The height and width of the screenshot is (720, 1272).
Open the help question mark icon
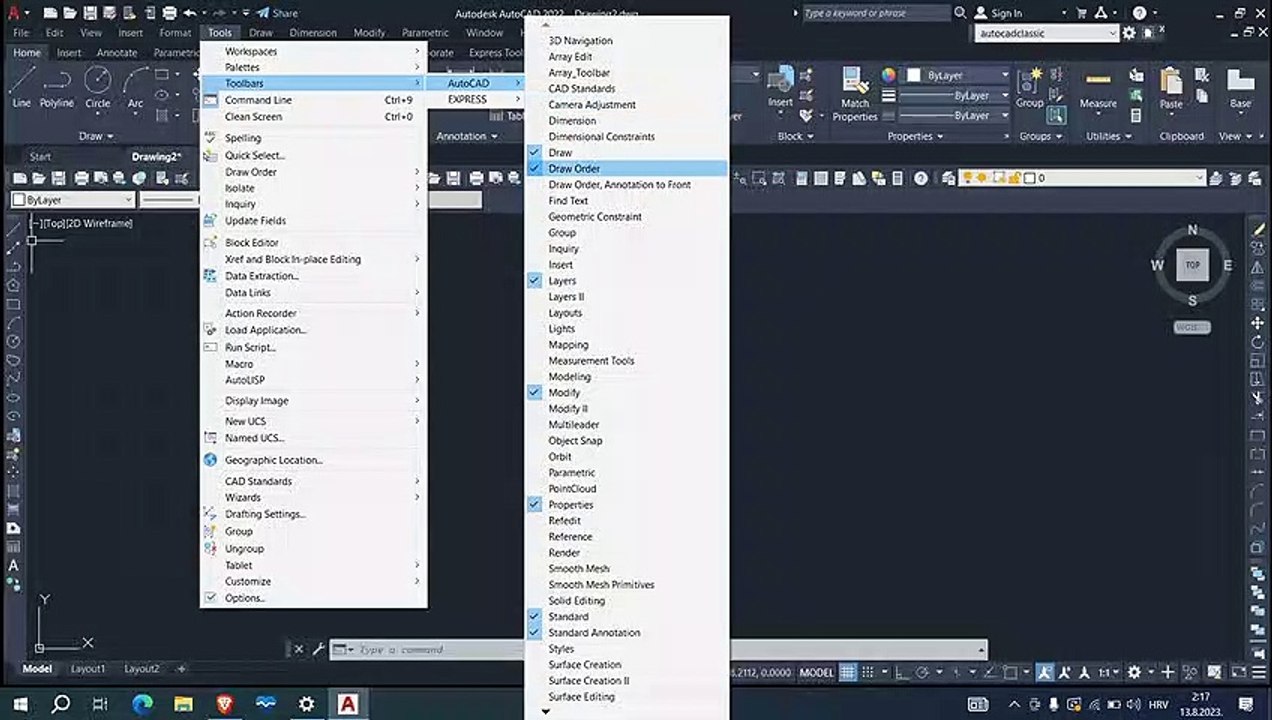[1139, 13]
